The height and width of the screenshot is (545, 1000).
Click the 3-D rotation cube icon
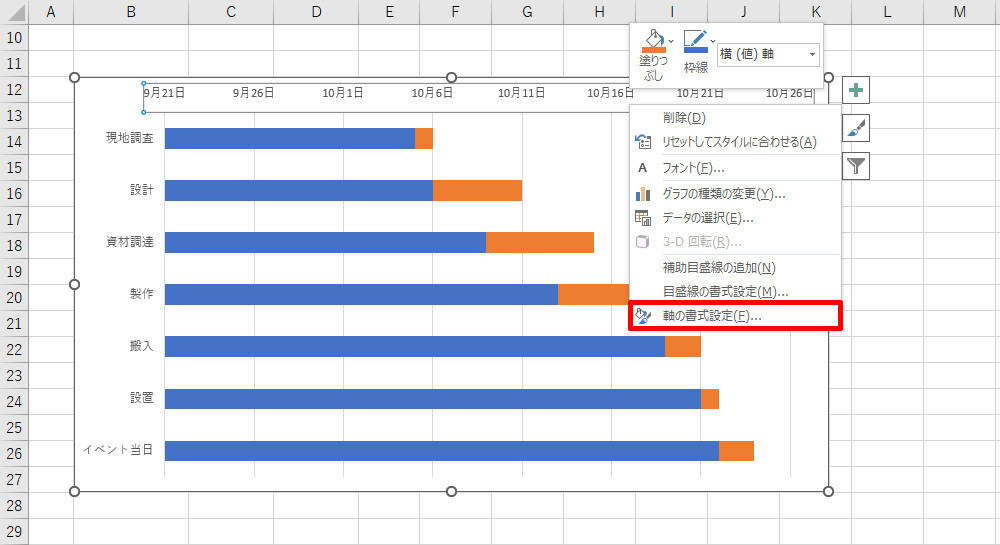pyautogui.click(x=643, y=242)
